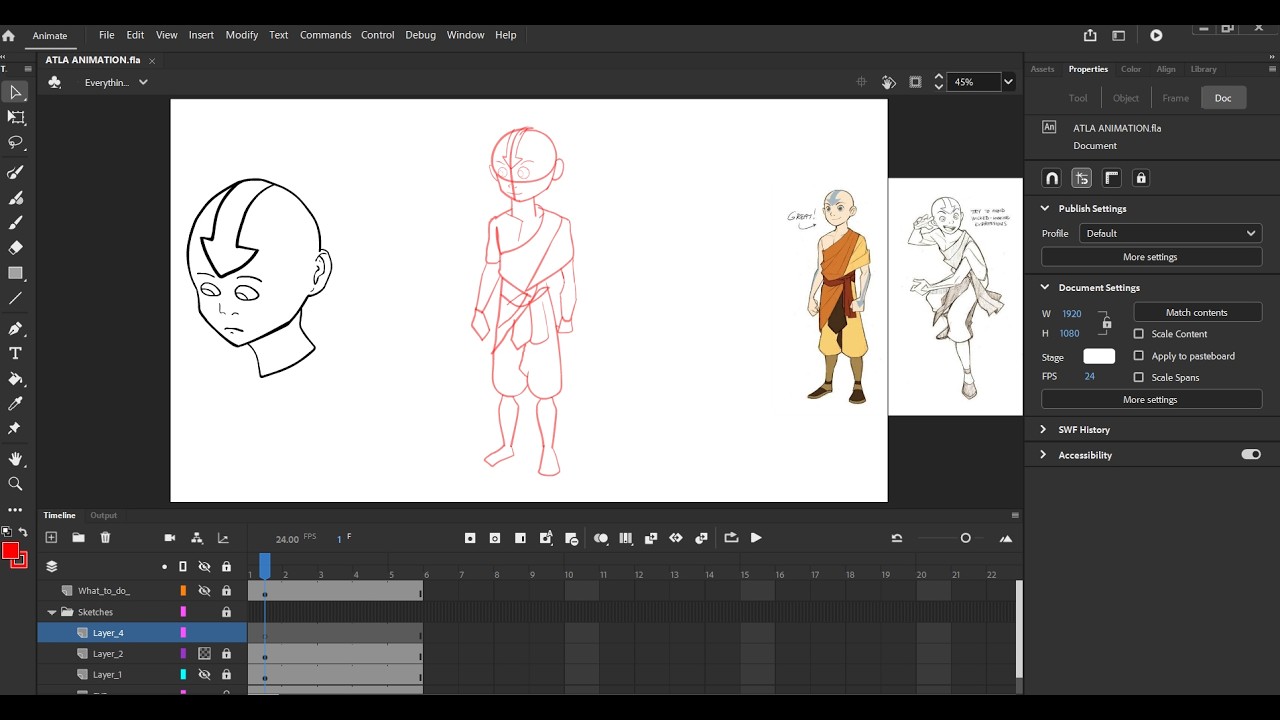Open the Modify menu
1280x720 pixels.
tap(242, 35)
